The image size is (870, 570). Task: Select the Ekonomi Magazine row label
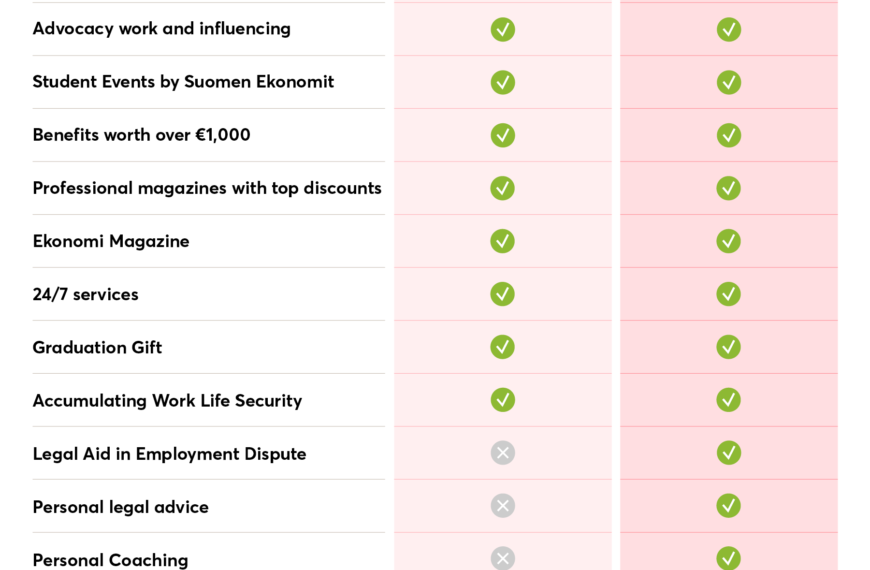coord(111,241)
